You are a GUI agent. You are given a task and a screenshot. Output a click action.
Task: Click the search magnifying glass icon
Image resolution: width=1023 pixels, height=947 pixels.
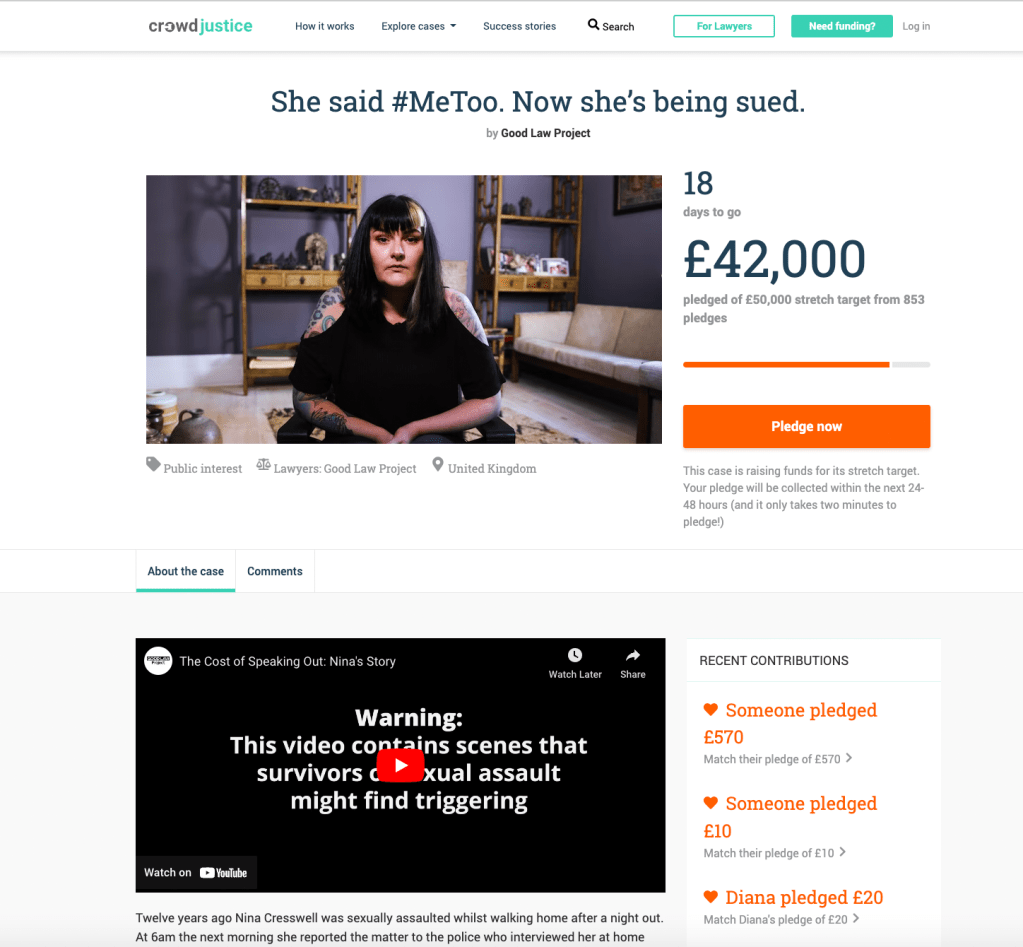(593, 25)
